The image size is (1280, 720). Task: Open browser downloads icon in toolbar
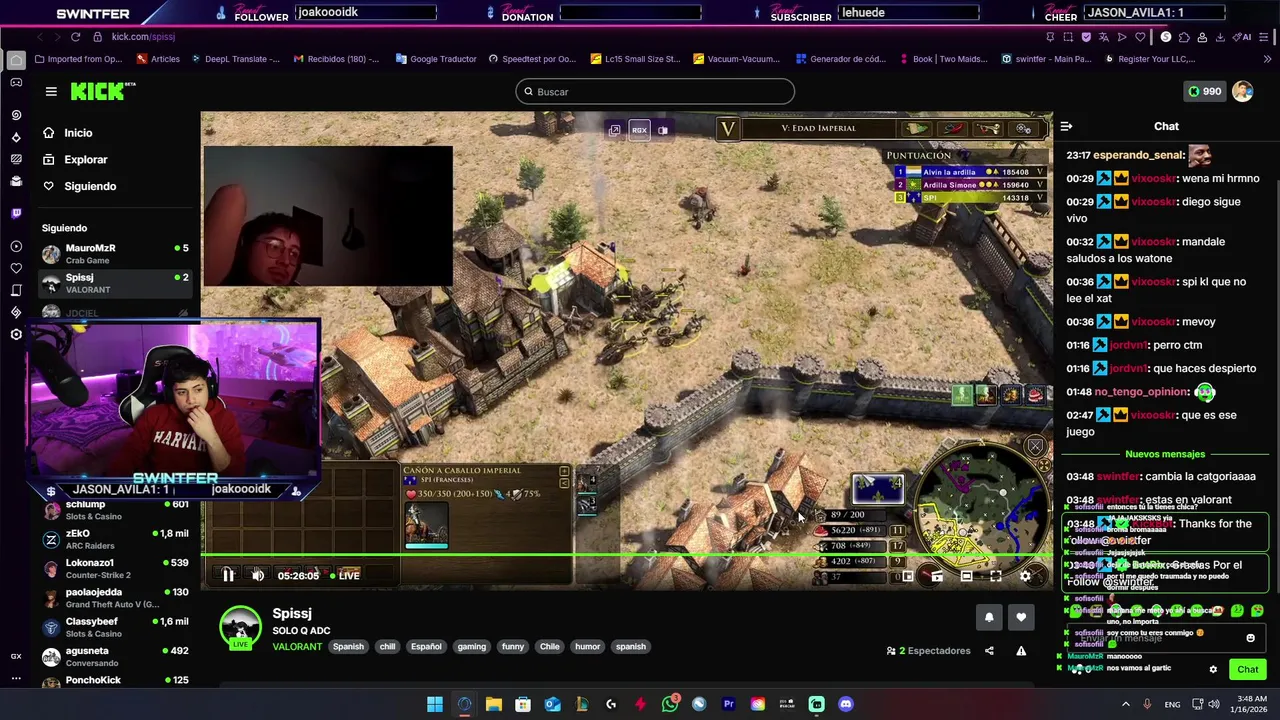(x=1220, y=37)
